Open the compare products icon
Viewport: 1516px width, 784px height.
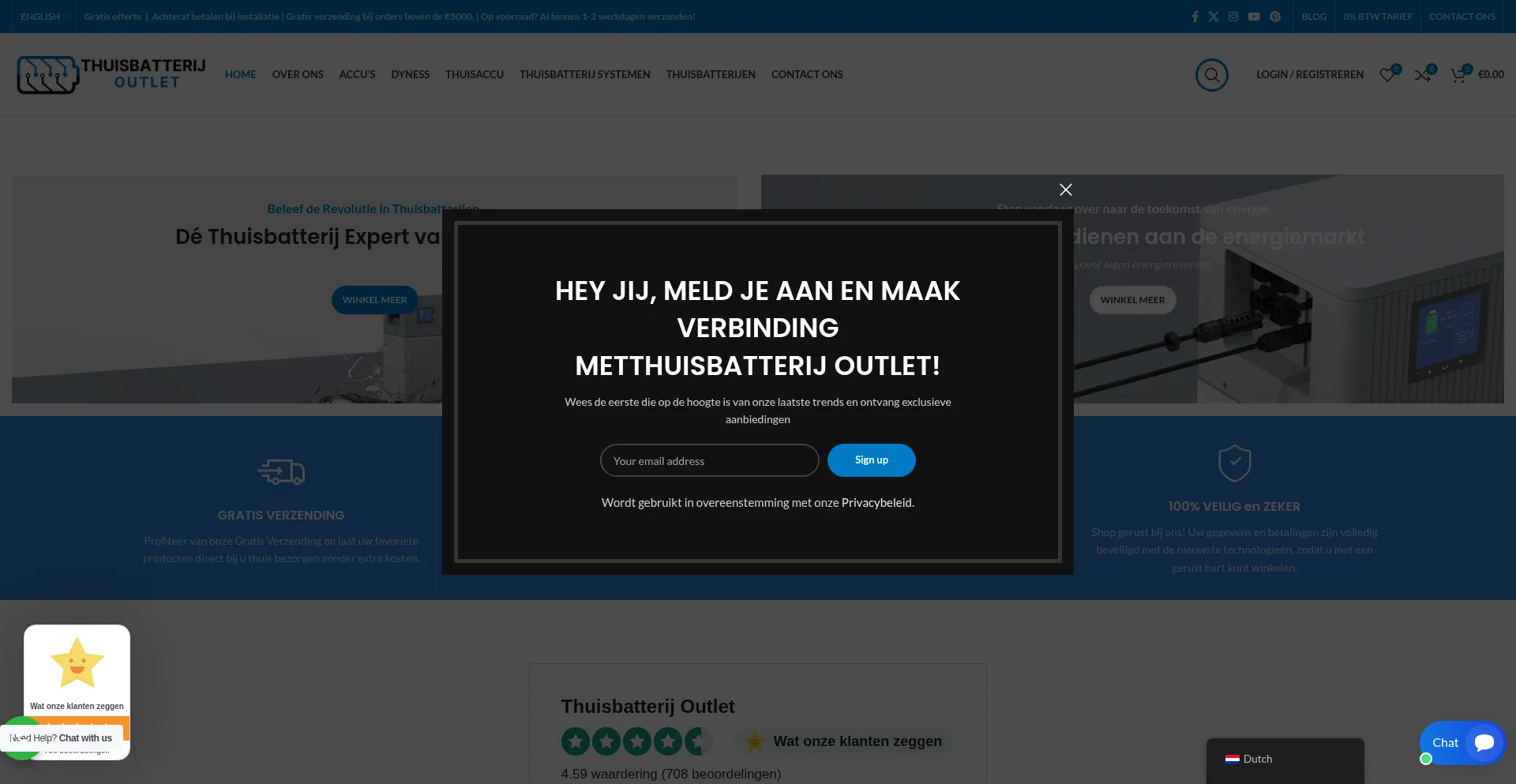click(x=1423, y=75)
